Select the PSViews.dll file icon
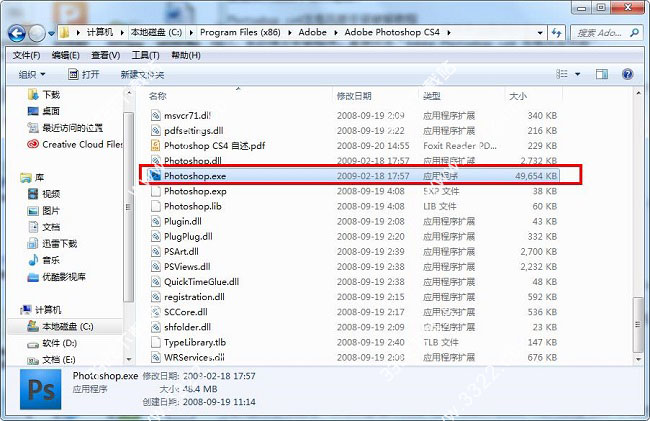 tap(155, 267)
